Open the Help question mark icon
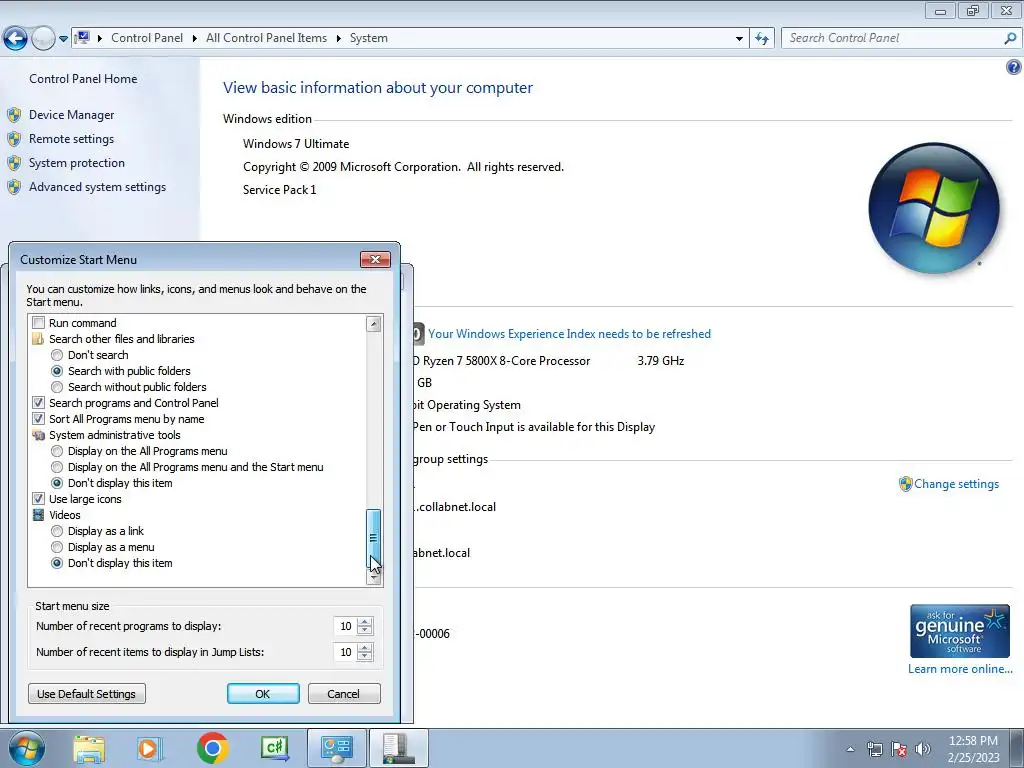This screenshot has height=768, width=1024. 1014,67
